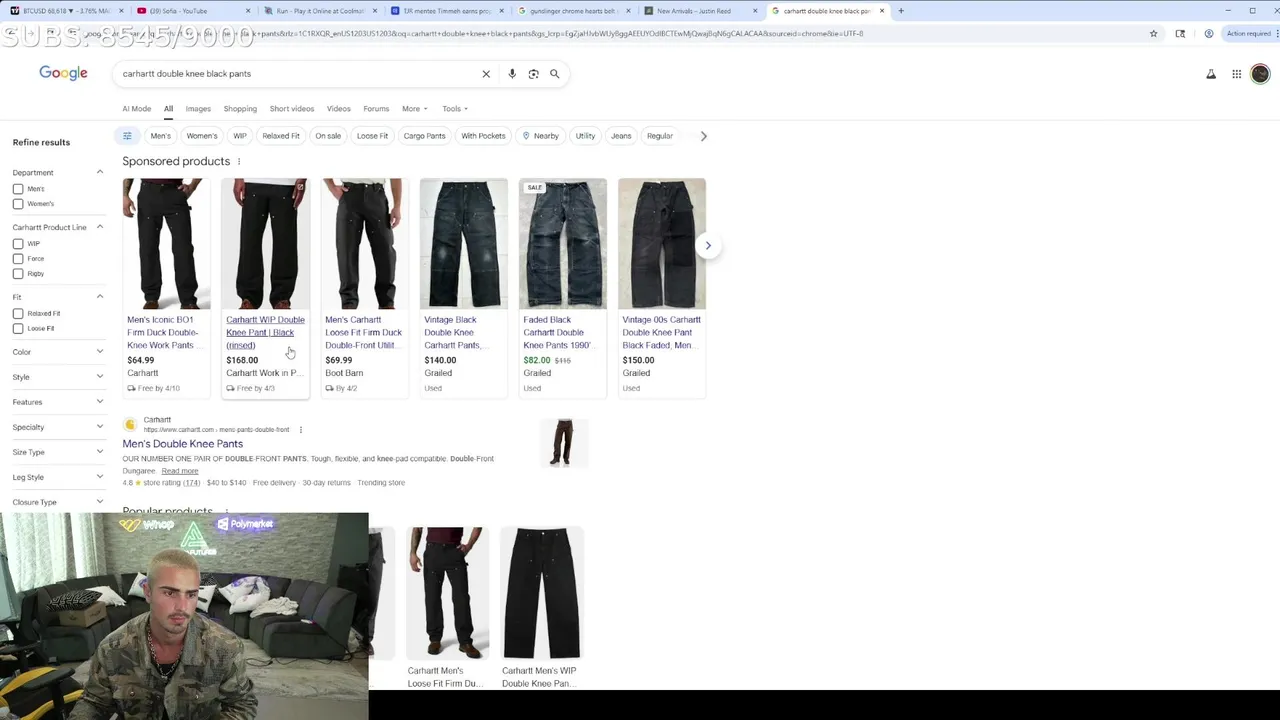
Task: Open the More search dropdown
Action: pos(414,109)
